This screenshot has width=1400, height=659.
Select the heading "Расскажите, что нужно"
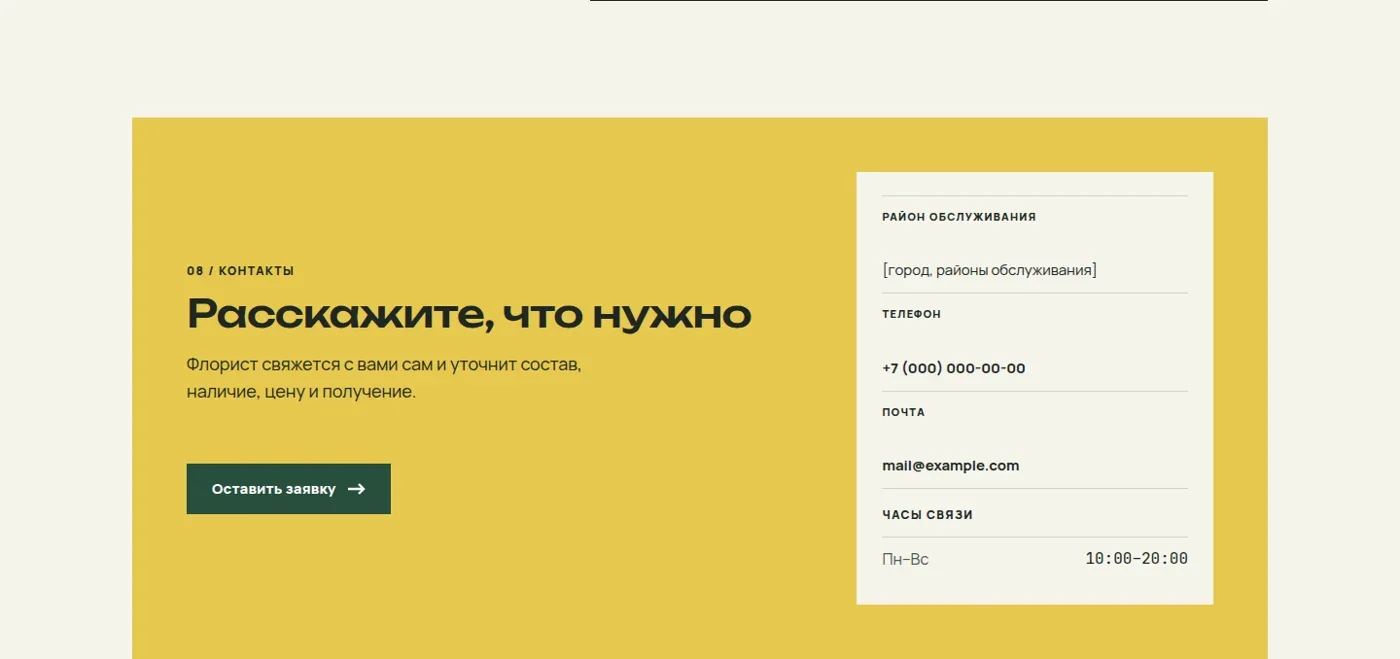pyautogui.click(x=469, y=314)
